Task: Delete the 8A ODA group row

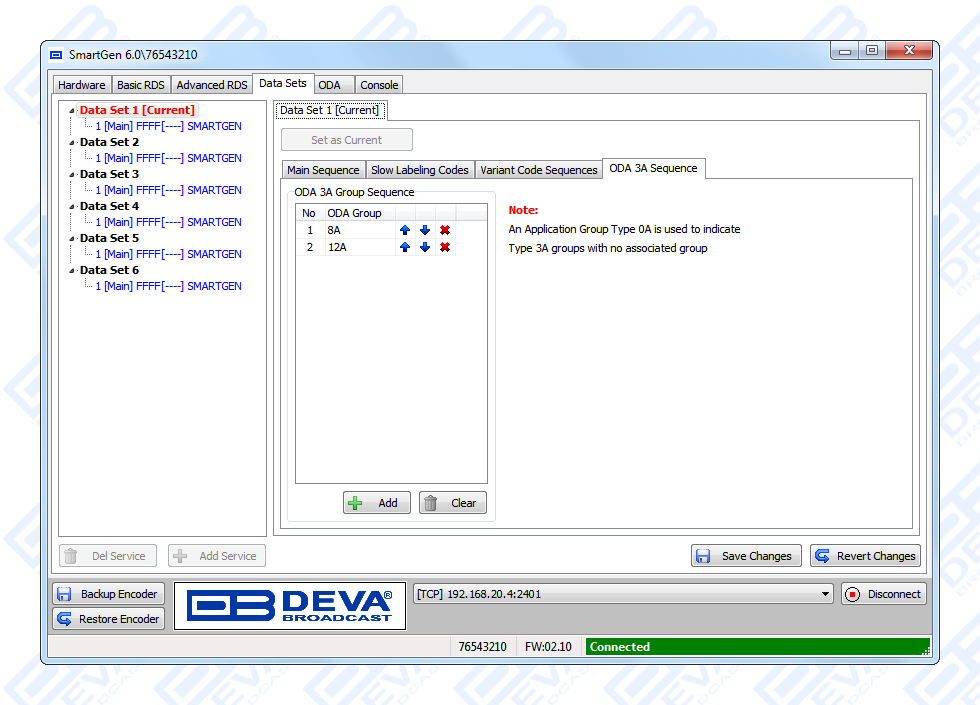Action: click(445, 230)
